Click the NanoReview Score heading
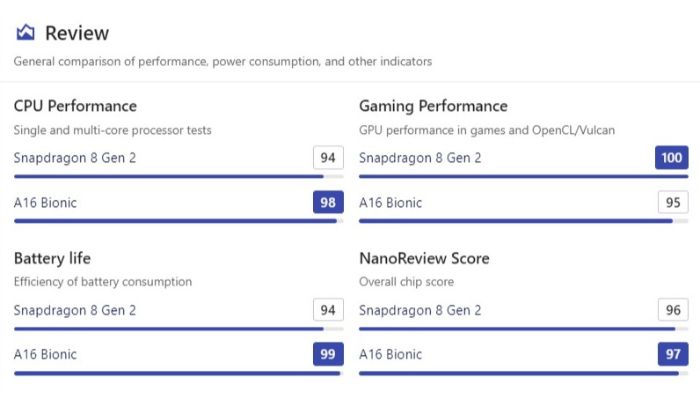 tap(424, 258)
